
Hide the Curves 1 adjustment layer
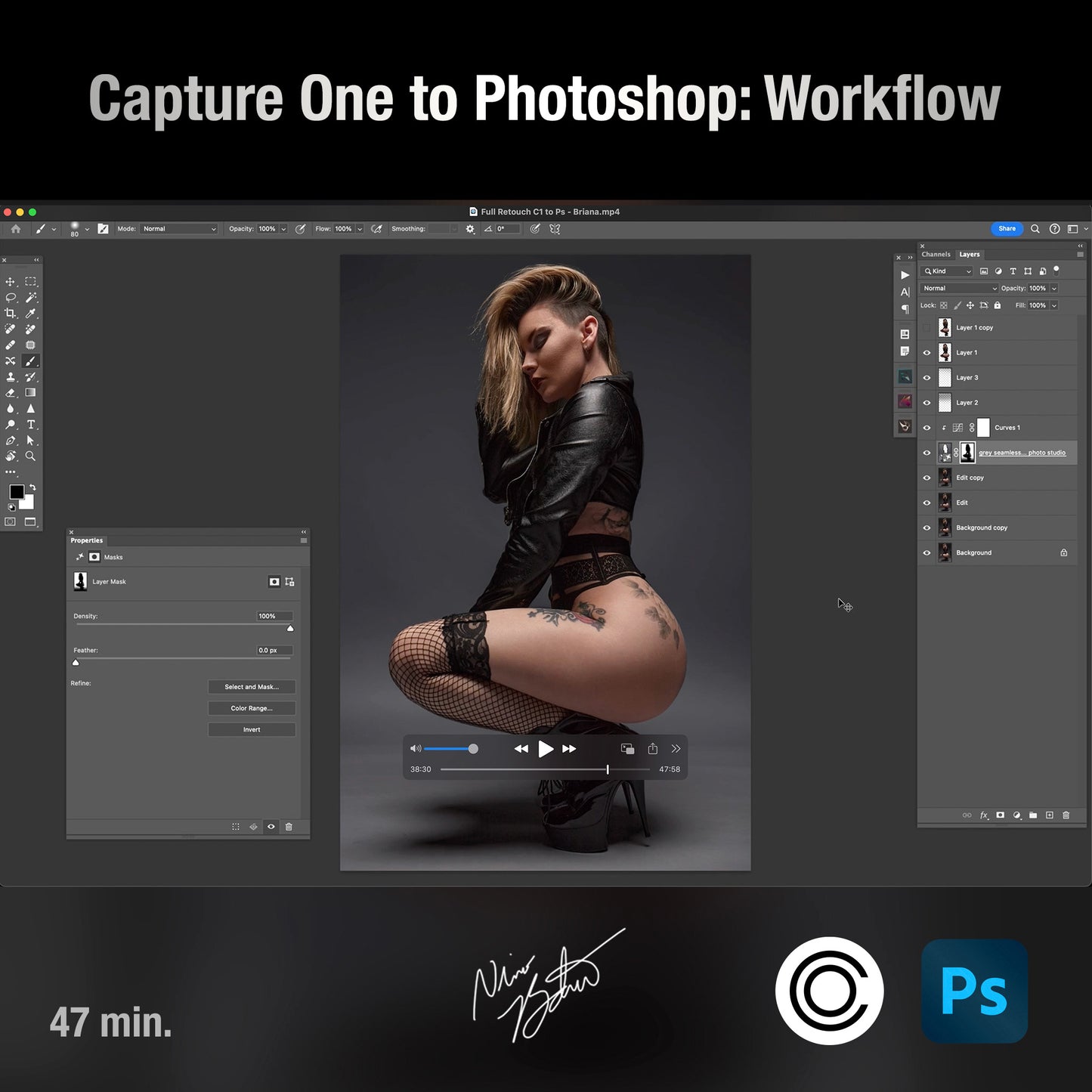click(926, 427)
